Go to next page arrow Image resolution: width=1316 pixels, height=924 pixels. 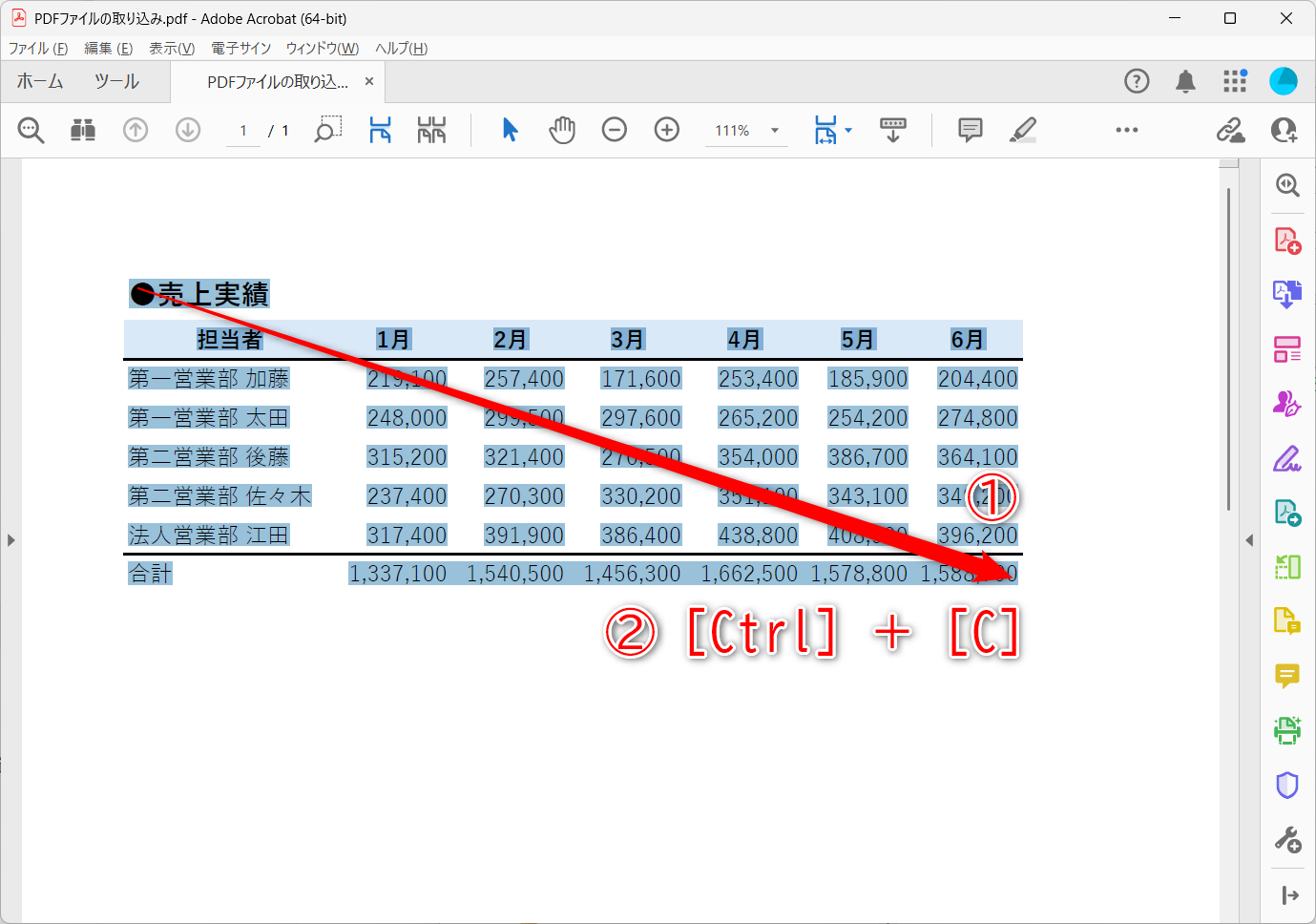[x=188, y=130]
